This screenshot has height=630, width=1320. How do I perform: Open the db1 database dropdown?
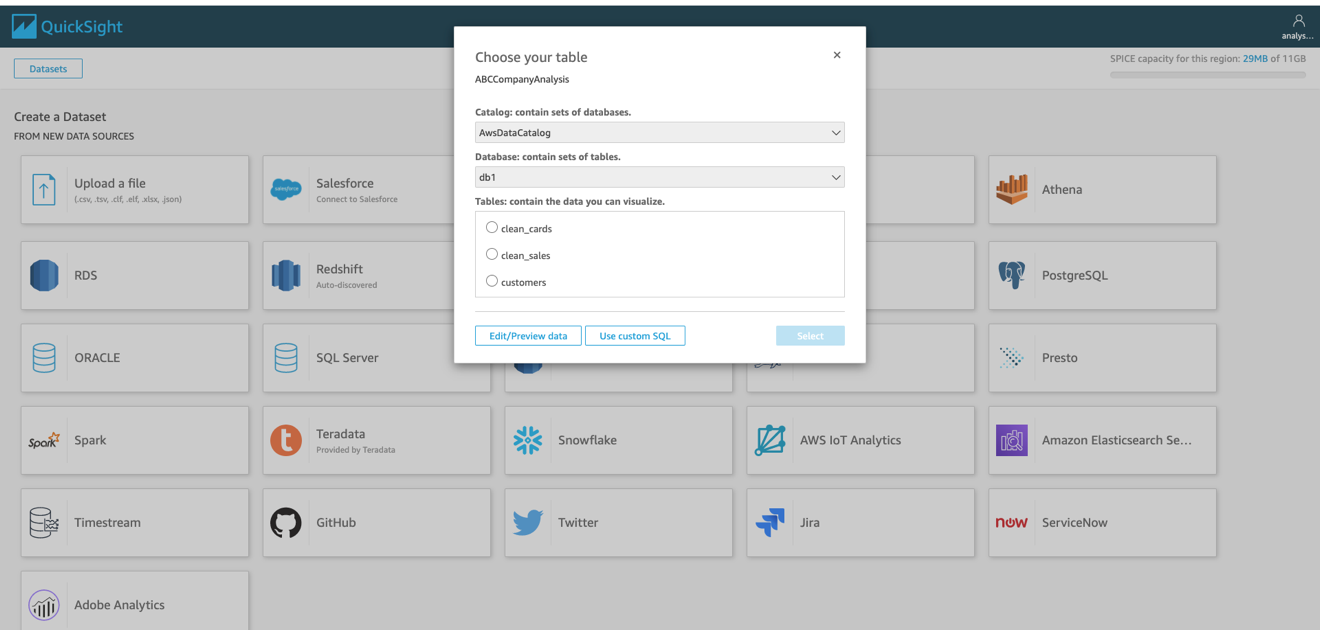[x=660, y=177]
